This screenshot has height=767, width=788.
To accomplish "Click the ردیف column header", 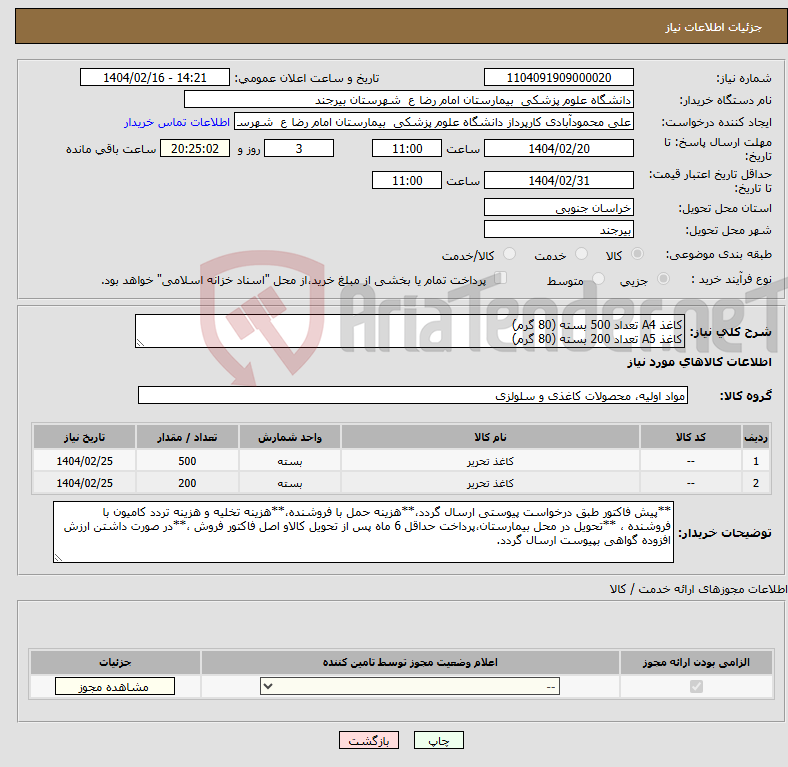I will (755, 437).
